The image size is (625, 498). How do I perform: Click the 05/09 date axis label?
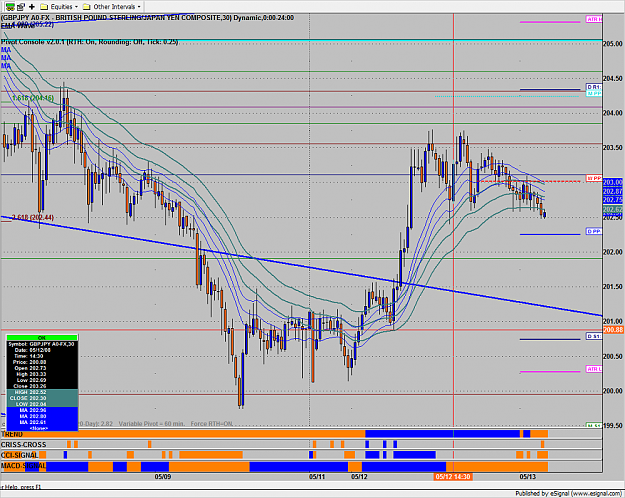163,477
